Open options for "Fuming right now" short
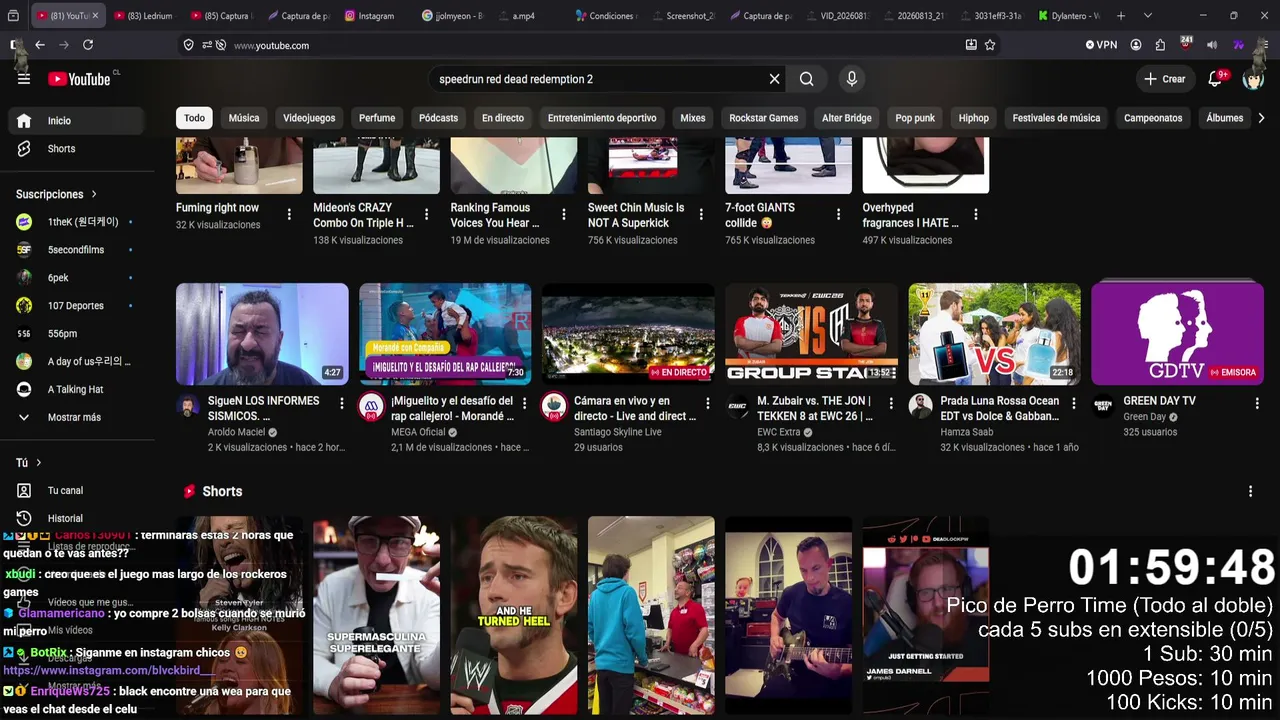1280x720 pixels. coord(289,214)
